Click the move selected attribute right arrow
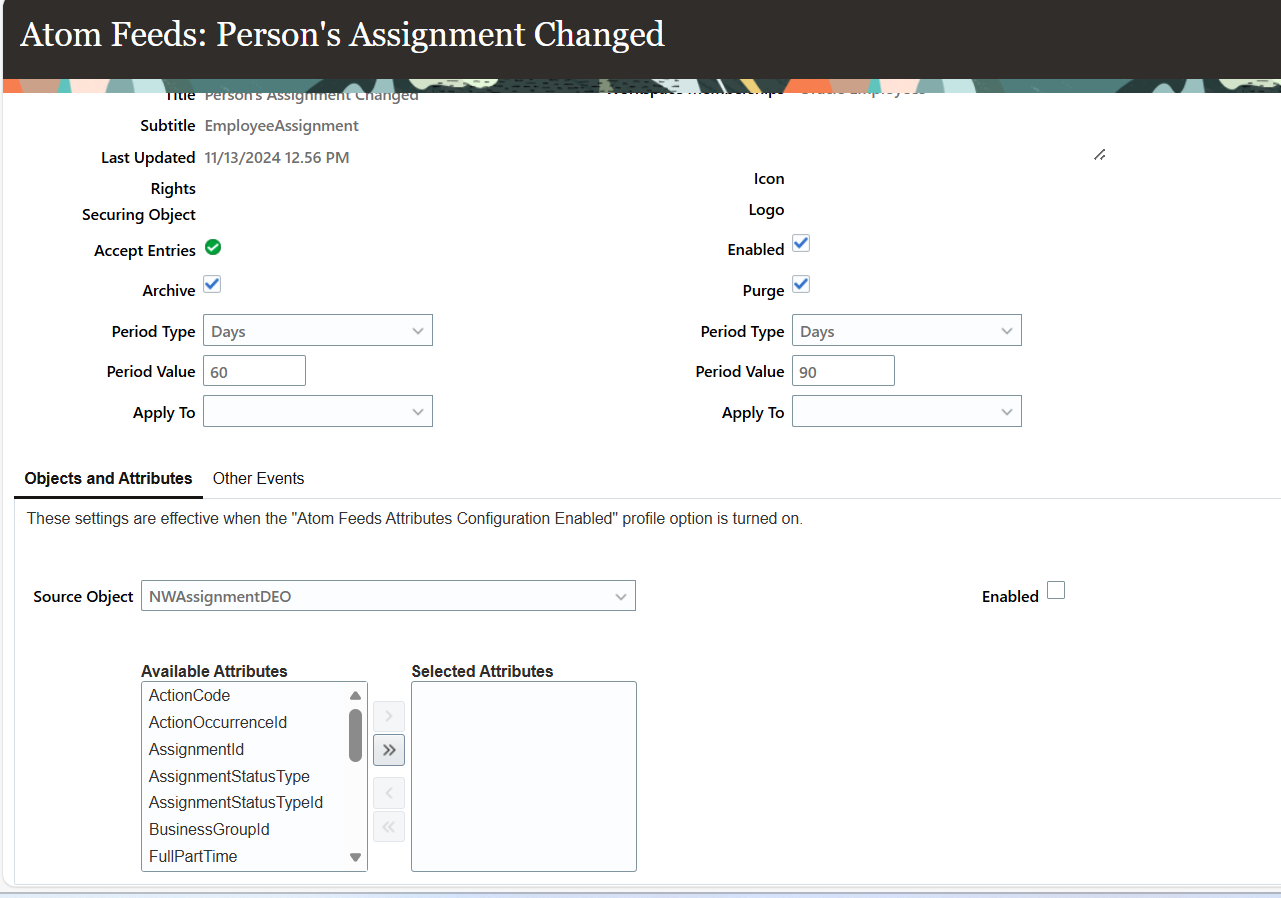Image resolution: width=1281 pixels, height=898 pixels. point(389,716)
